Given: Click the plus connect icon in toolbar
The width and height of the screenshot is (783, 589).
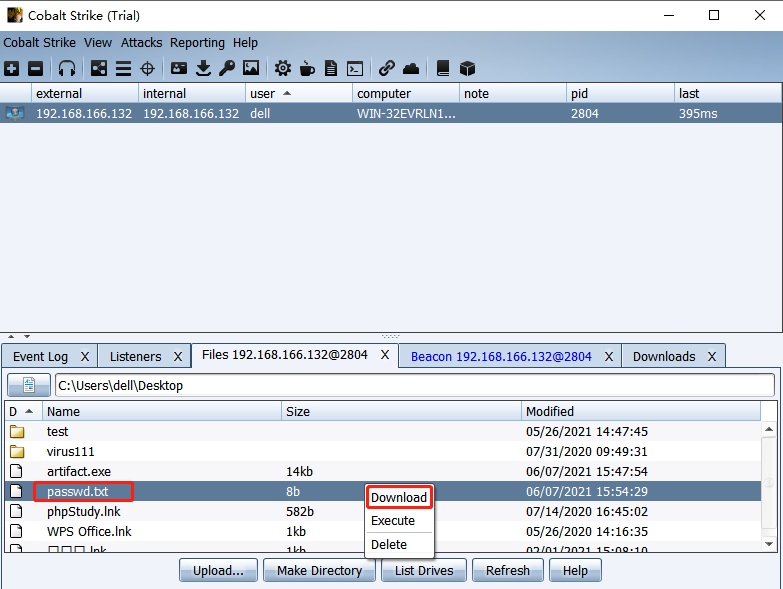Looking at the screenshot, I should pyautogui.click(x=11, y=68).
